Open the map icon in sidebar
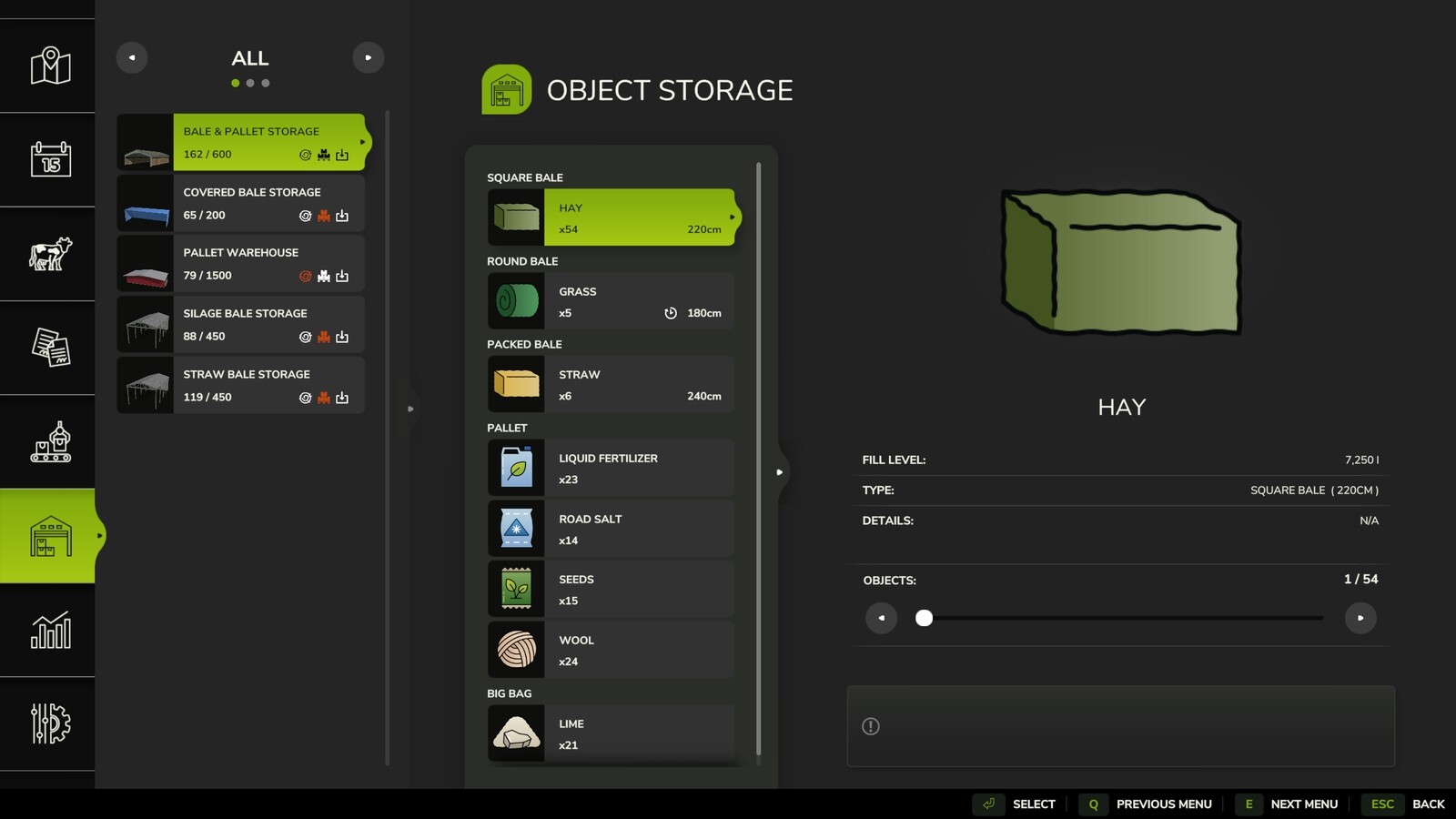 coord(48,65)
